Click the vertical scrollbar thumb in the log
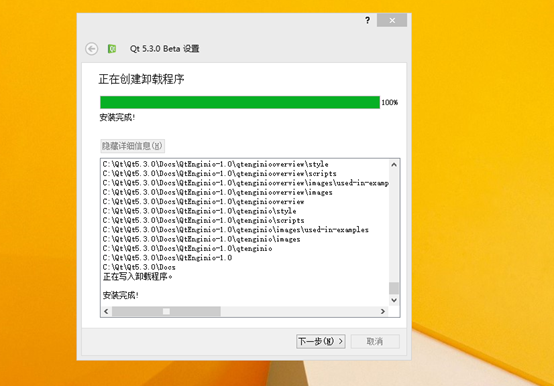Image resolution: width=554 pixels, height=386 pixels. pyautogui.click(x=394, y=288)
